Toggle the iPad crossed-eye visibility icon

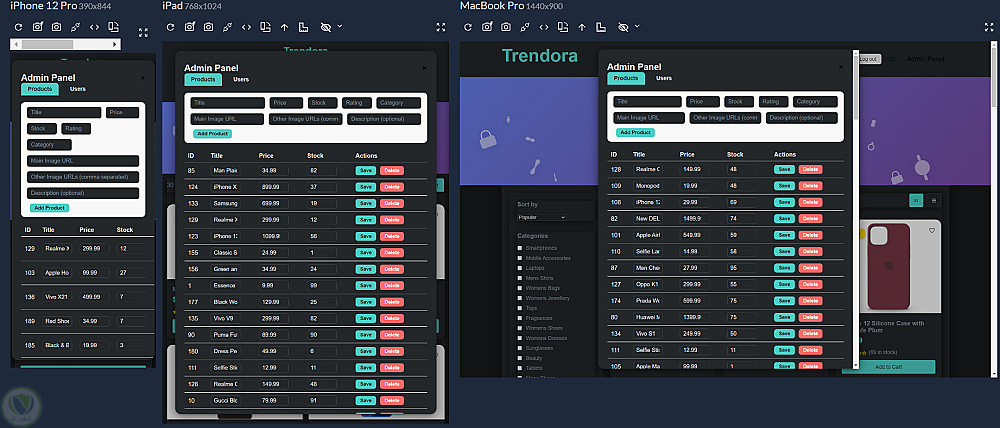326,27
